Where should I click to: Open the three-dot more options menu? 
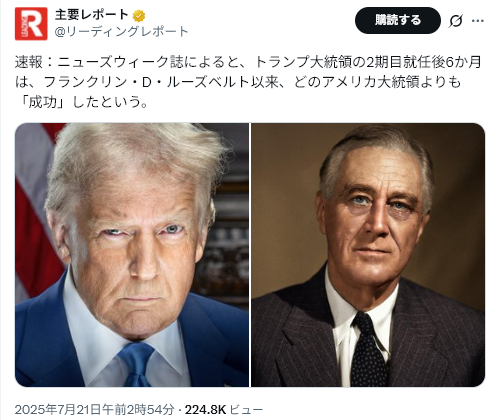point(478,21)
